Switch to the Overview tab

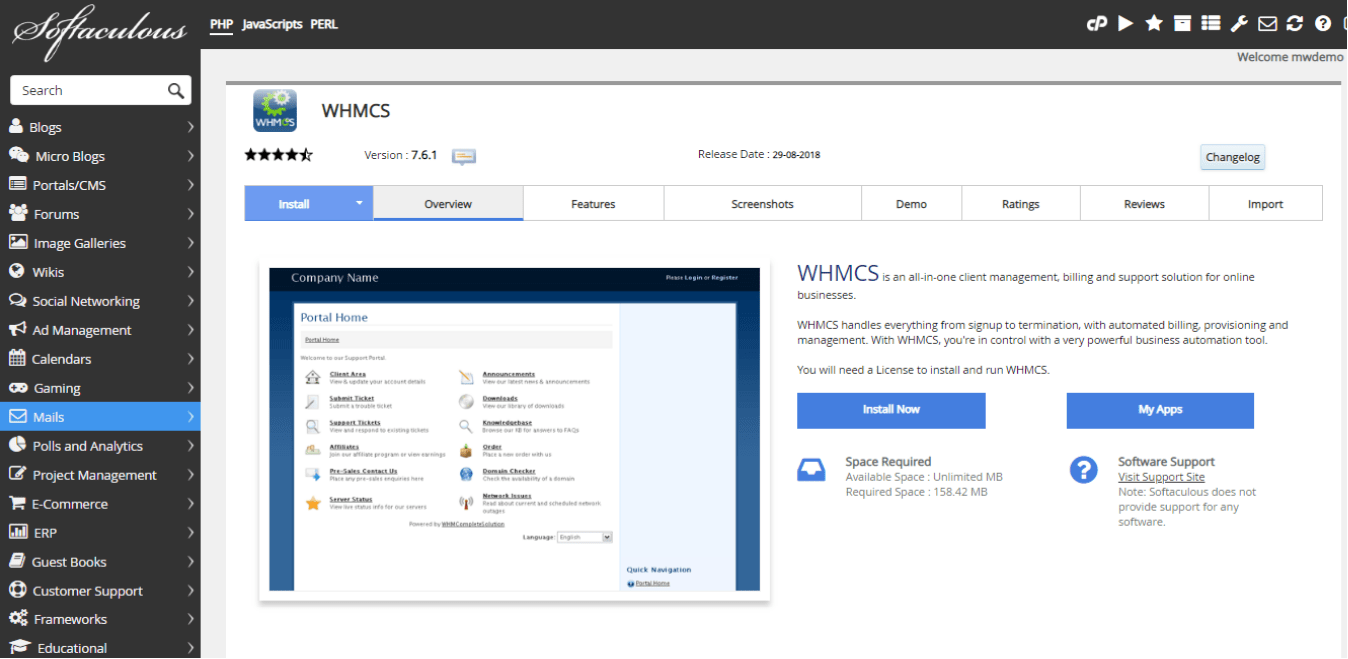[x=448, y=203]
